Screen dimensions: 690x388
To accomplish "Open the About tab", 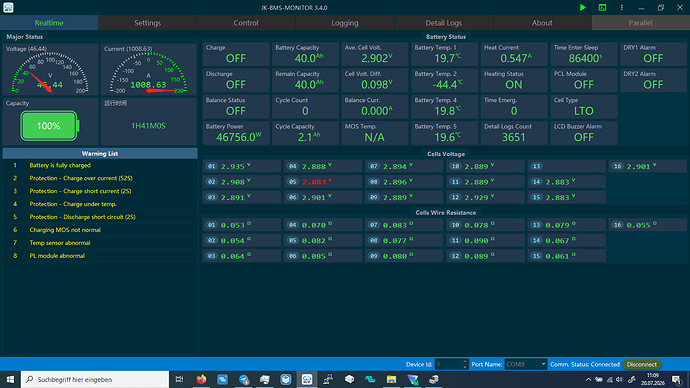I will (542, 23).
